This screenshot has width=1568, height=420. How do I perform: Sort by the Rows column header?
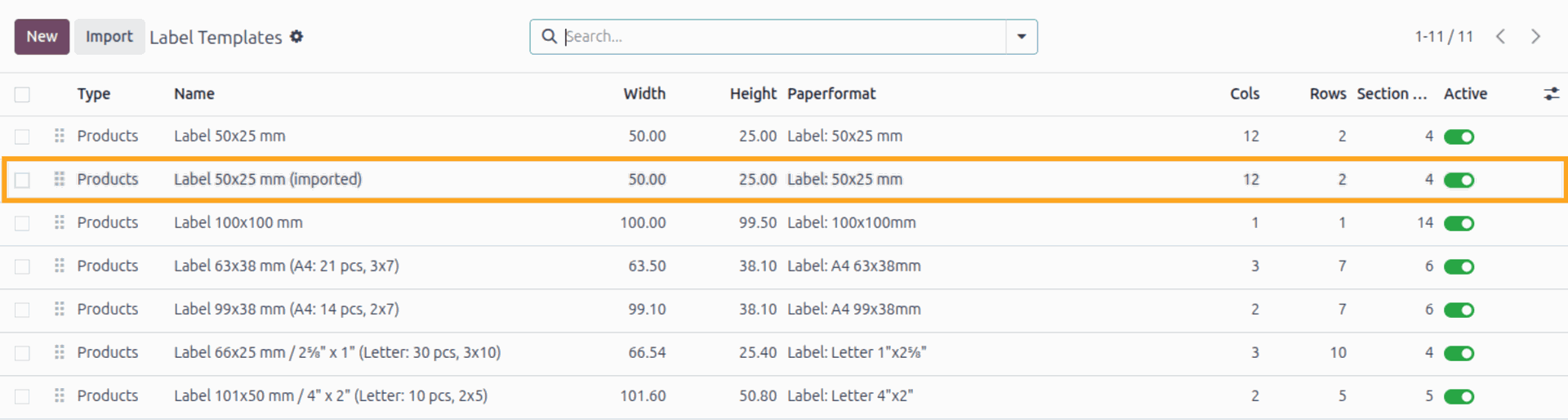pyautogui.click(x=1328, y=94)
